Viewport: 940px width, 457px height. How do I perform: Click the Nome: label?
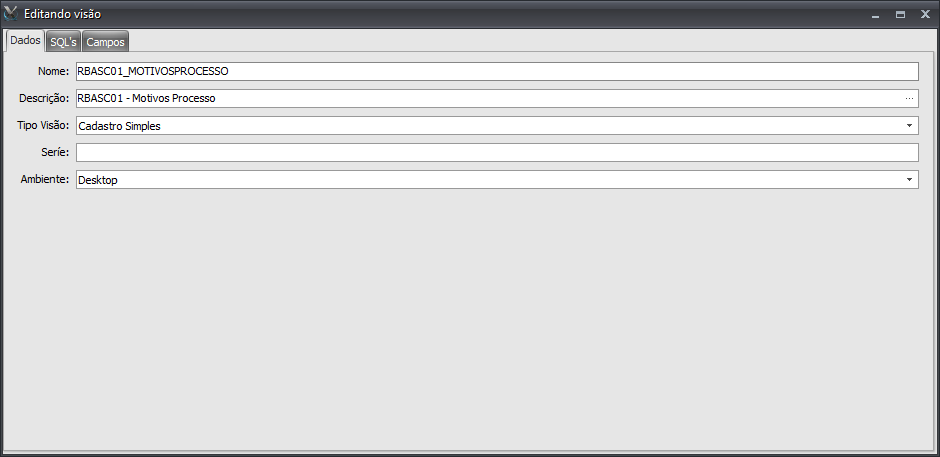53,71
